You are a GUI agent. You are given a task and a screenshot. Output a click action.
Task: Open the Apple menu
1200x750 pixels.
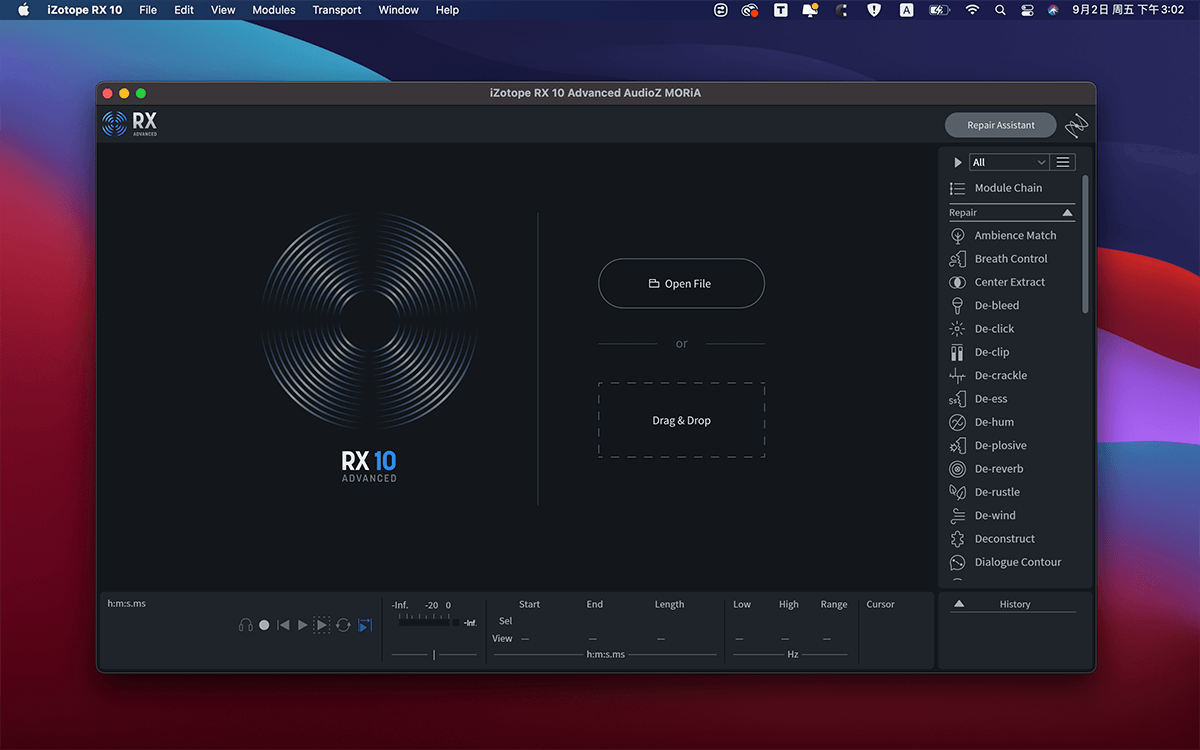coord(24,10)
